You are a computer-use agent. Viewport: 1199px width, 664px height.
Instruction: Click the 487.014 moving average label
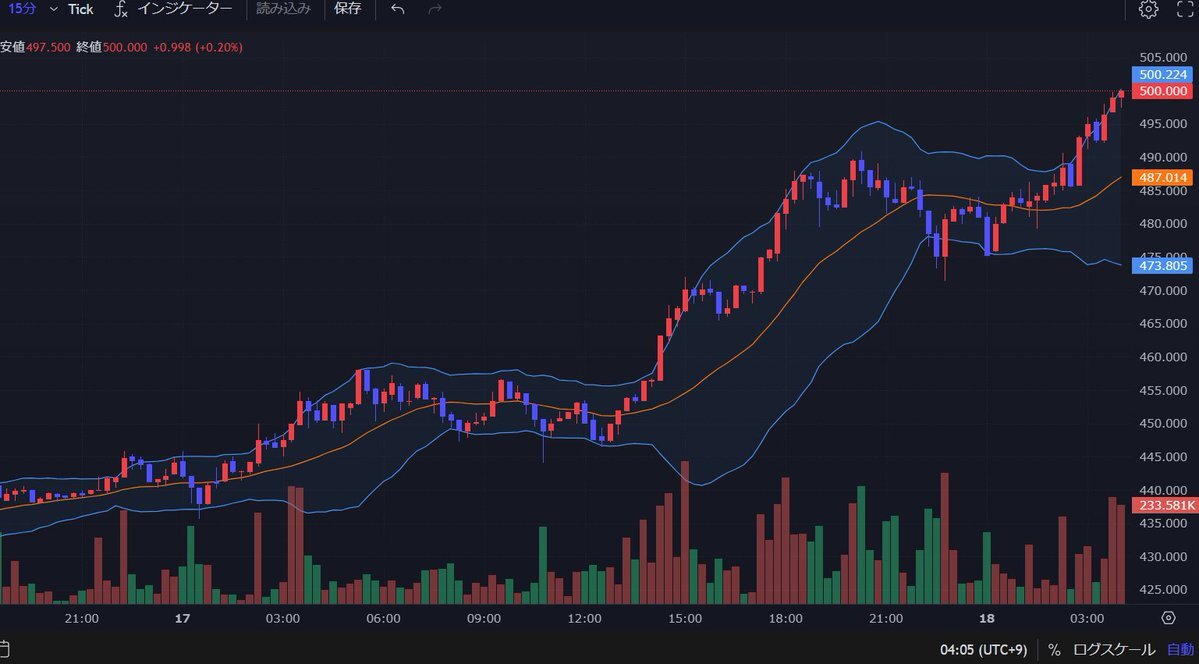point(1162,177)
